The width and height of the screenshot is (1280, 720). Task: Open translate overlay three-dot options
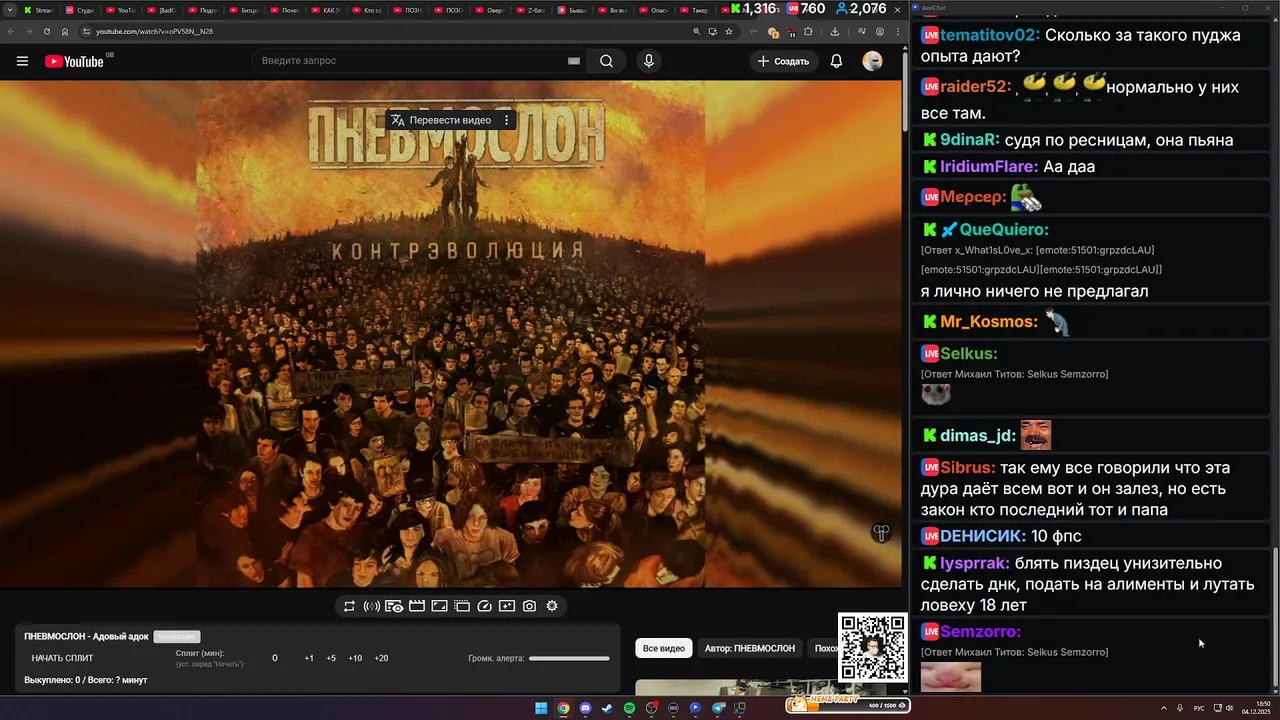click(x=507, y=120)
